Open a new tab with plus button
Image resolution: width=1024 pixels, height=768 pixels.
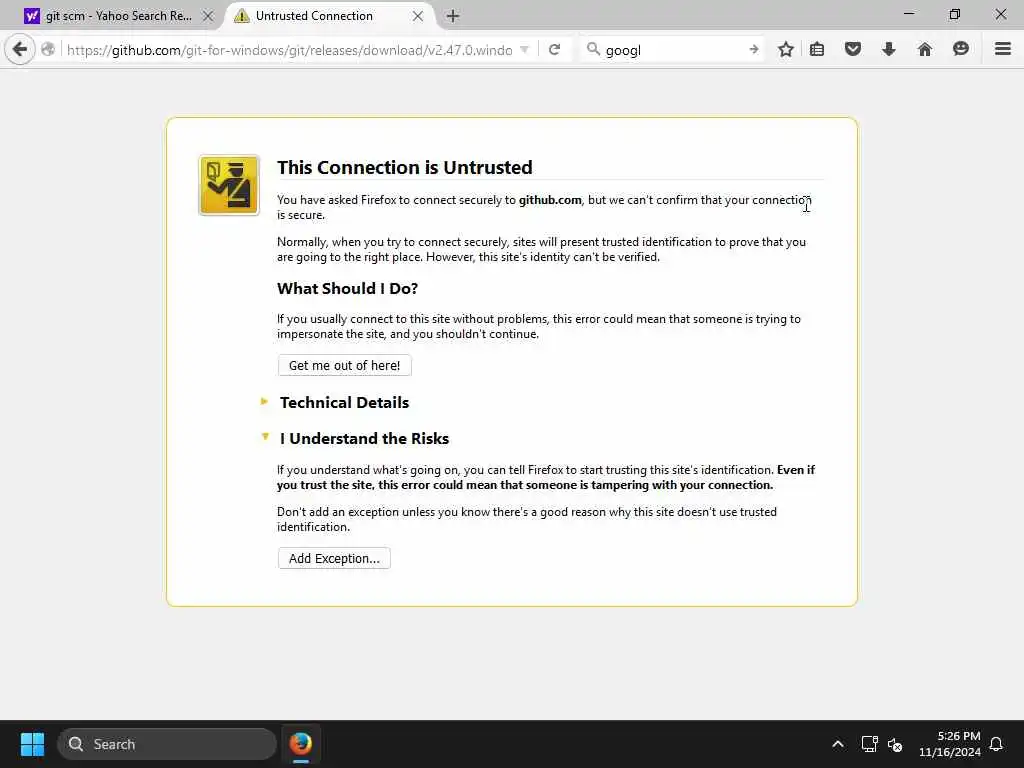pos(453,16)
